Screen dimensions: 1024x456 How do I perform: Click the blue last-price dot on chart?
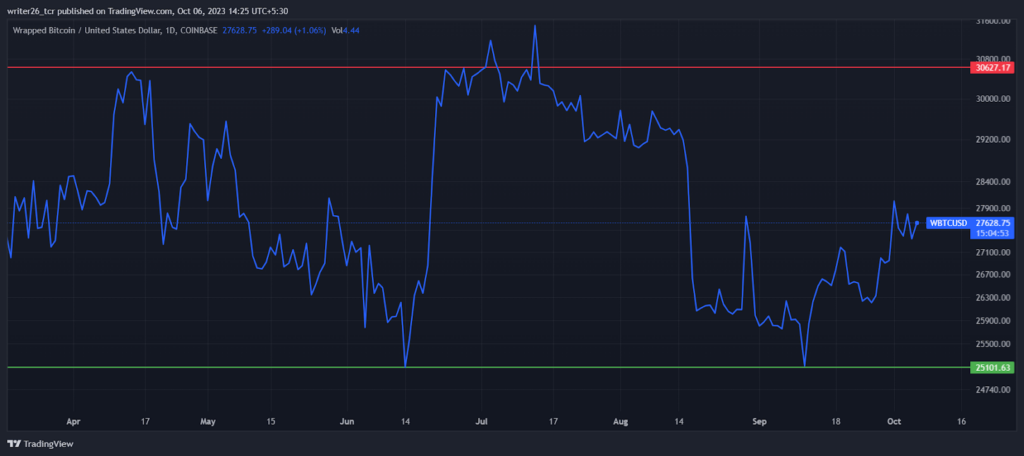[917, 223]
